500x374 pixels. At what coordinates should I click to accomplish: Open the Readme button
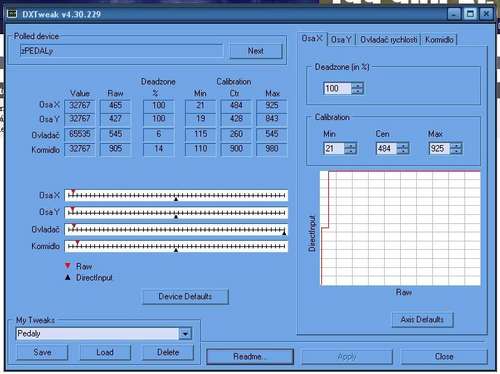tap(250, 357)
